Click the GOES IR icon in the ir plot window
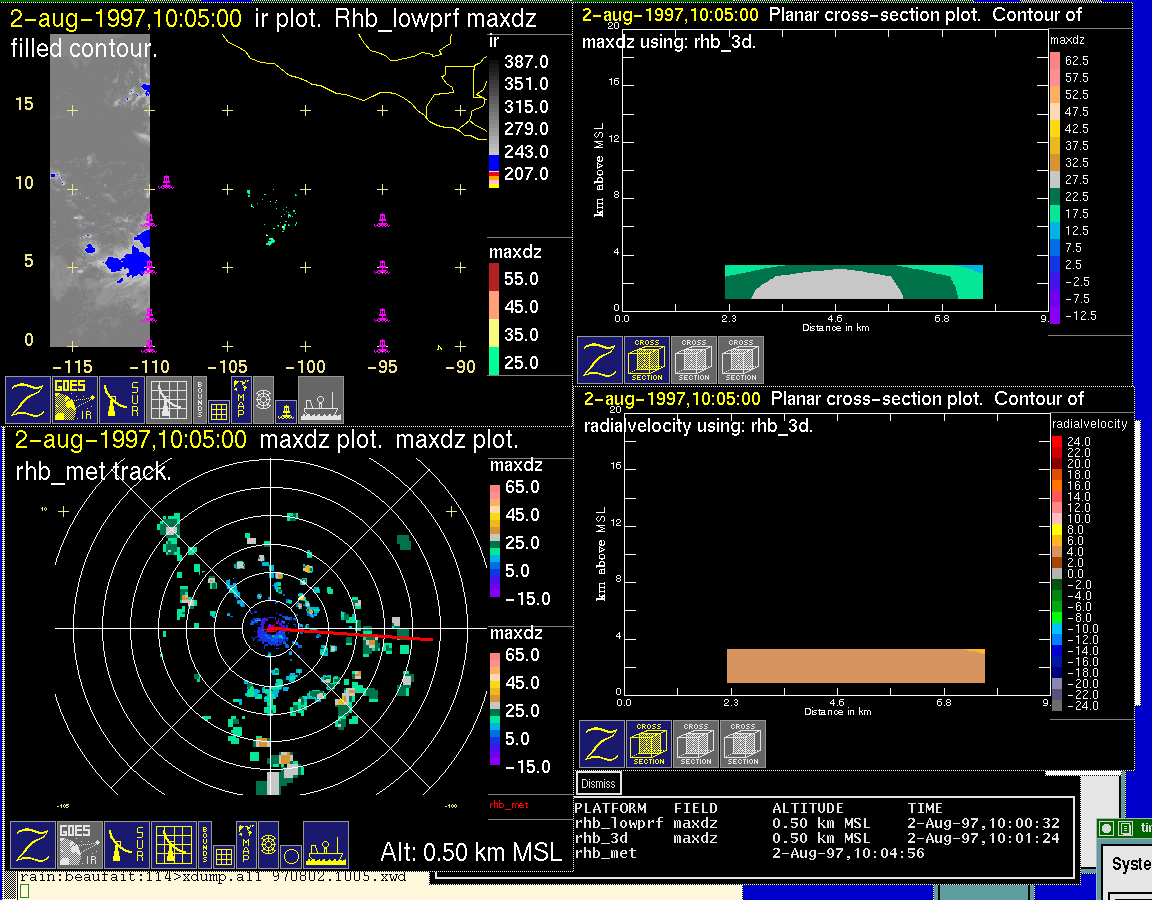This screenshot has width=1152, height=900. [76, 400]
